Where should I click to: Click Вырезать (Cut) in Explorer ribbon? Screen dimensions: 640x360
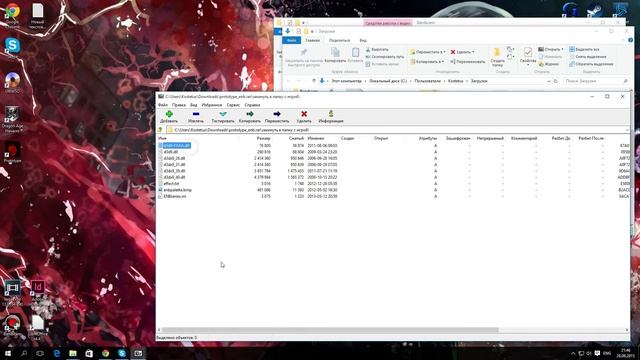pos(377,49)
